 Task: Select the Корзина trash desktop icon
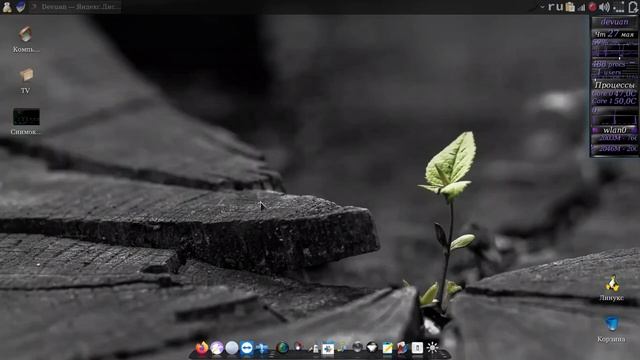[611, 329]
